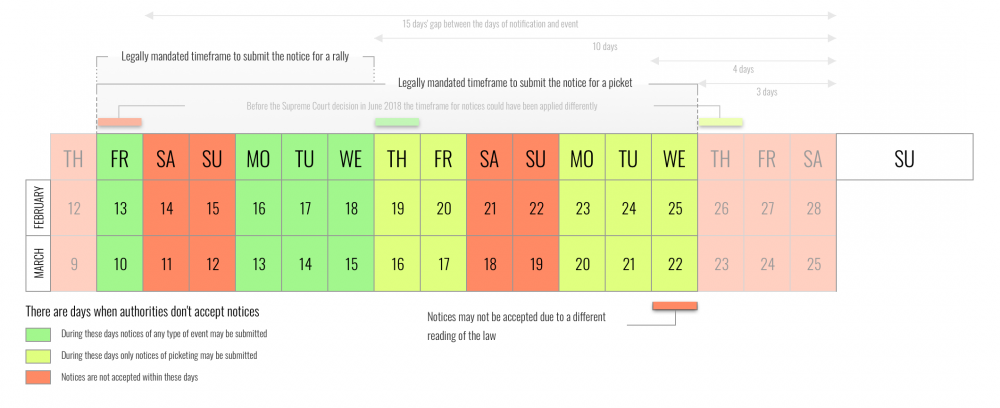
Task: Select the large white SU header box
Action: pos(905,157)
